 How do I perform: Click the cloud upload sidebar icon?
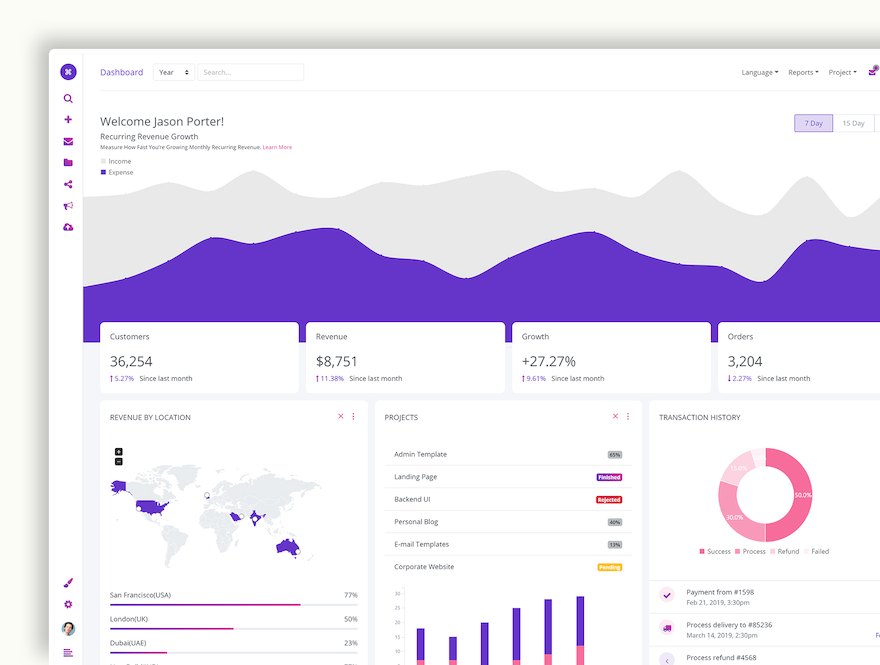[68, 227]
